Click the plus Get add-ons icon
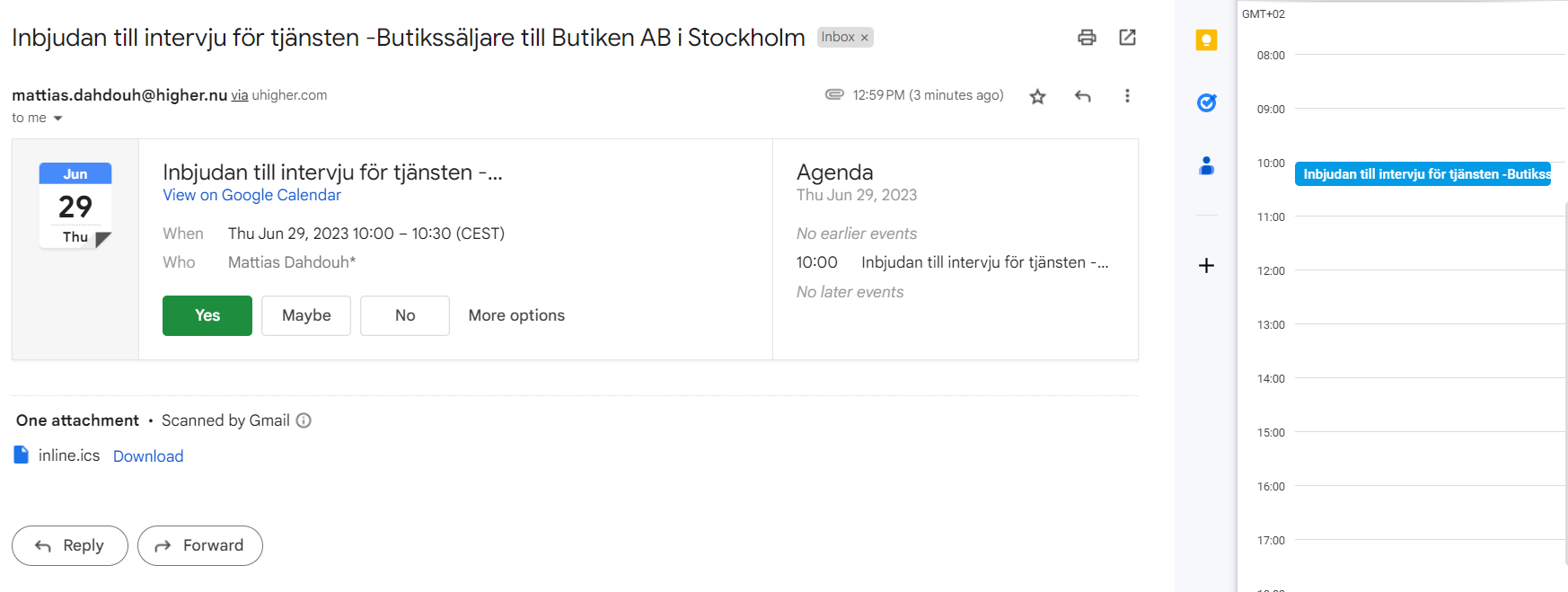1568x592 pixels. tap(1206, 265)
